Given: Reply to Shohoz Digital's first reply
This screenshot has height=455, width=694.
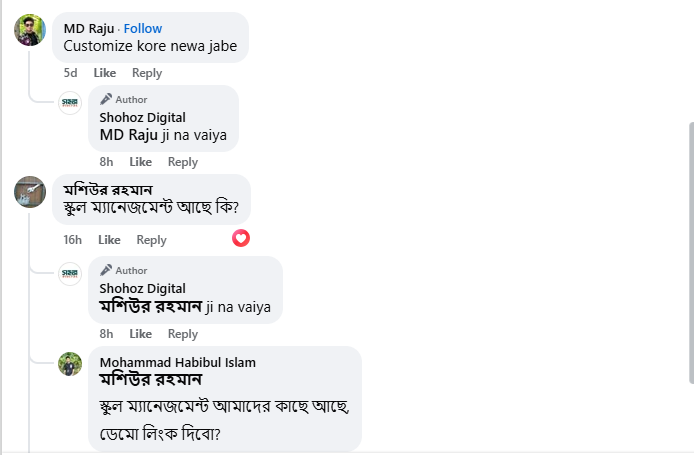Looking at the screenshot, I should (x=183, y=162).
